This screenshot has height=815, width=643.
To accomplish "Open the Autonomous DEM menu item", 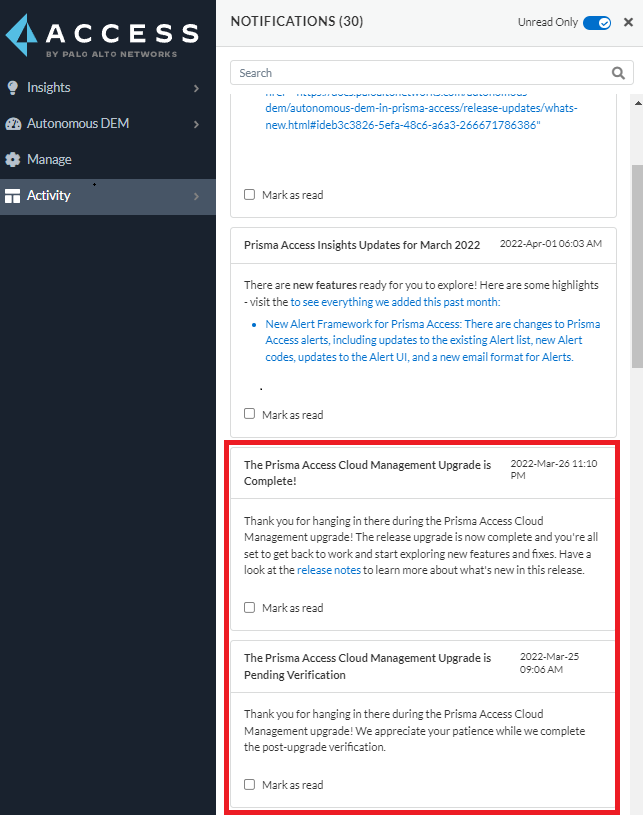I will click(108, 124).
